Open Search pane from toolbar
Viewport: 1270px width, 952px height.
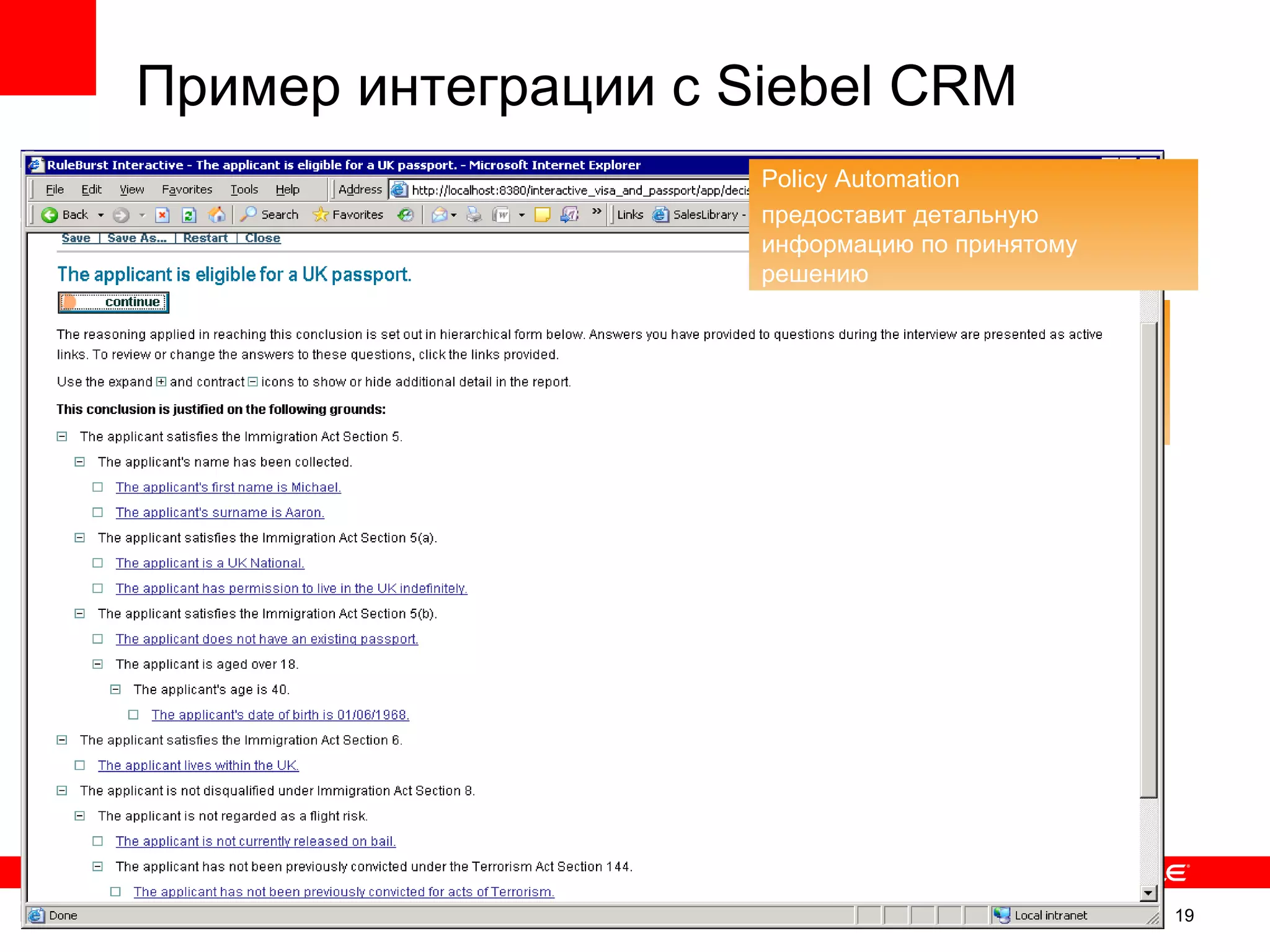pos(270,214)
